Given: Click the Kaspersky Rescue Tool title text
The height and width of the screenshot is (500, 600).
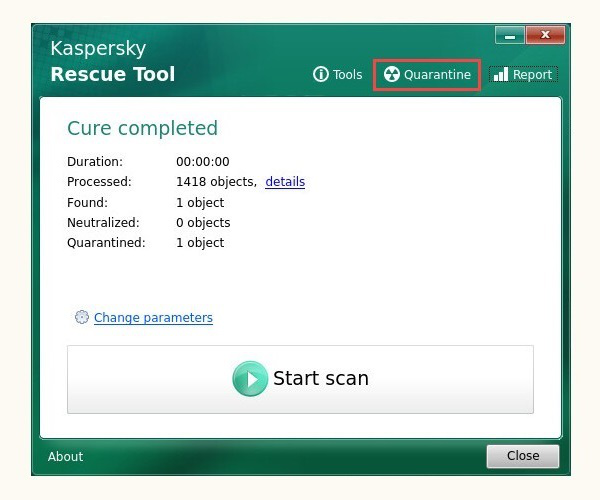Looking at the screenshot, I should (112, 62).
